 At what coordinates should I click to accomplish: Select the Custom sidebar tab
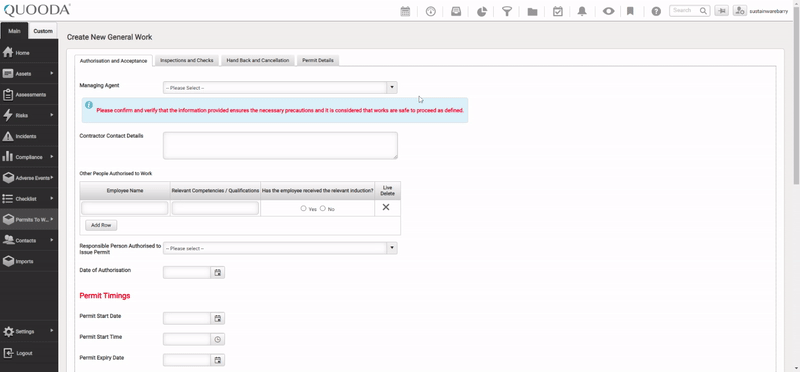(x=43, y=31)
